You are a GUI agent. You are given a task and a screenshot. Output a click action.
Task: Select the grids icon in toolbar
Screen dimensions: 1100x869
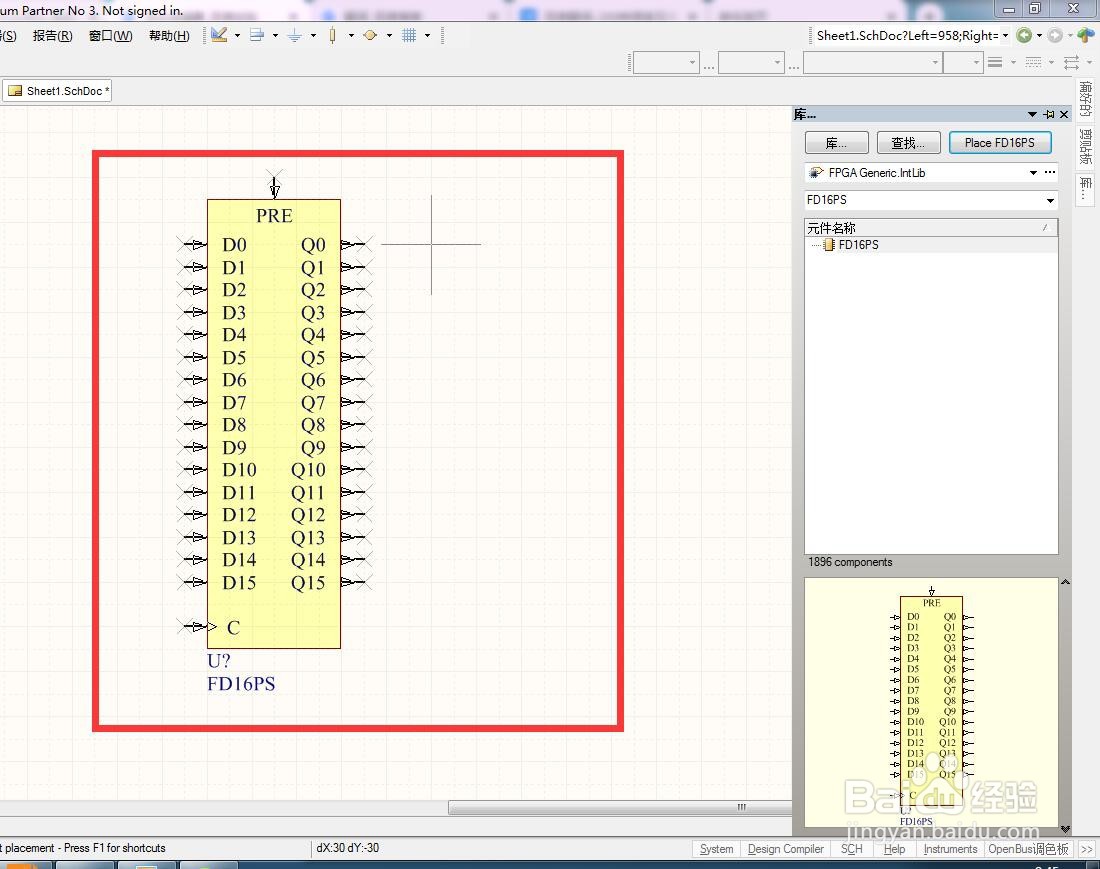point(409,35)
